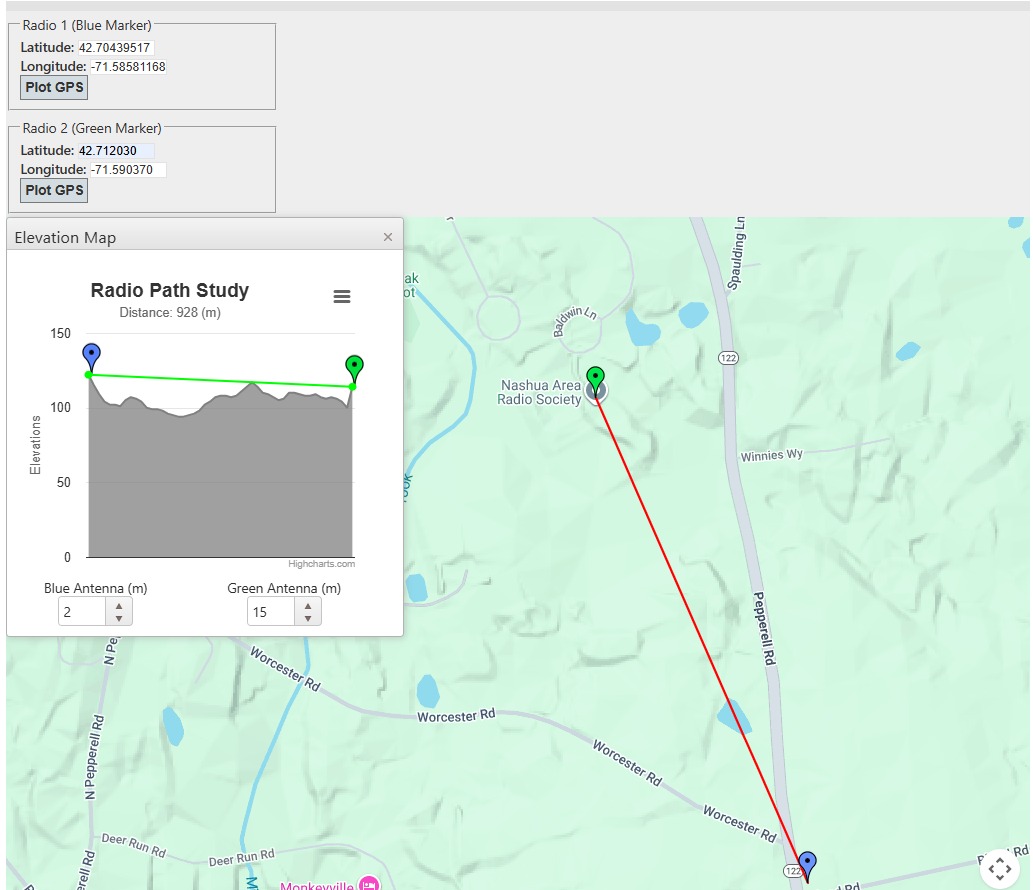The height and width of the screenshot is (890, 1033).
Task: Open the chart hamburger context menu
Action: click(x=342, y=296)
